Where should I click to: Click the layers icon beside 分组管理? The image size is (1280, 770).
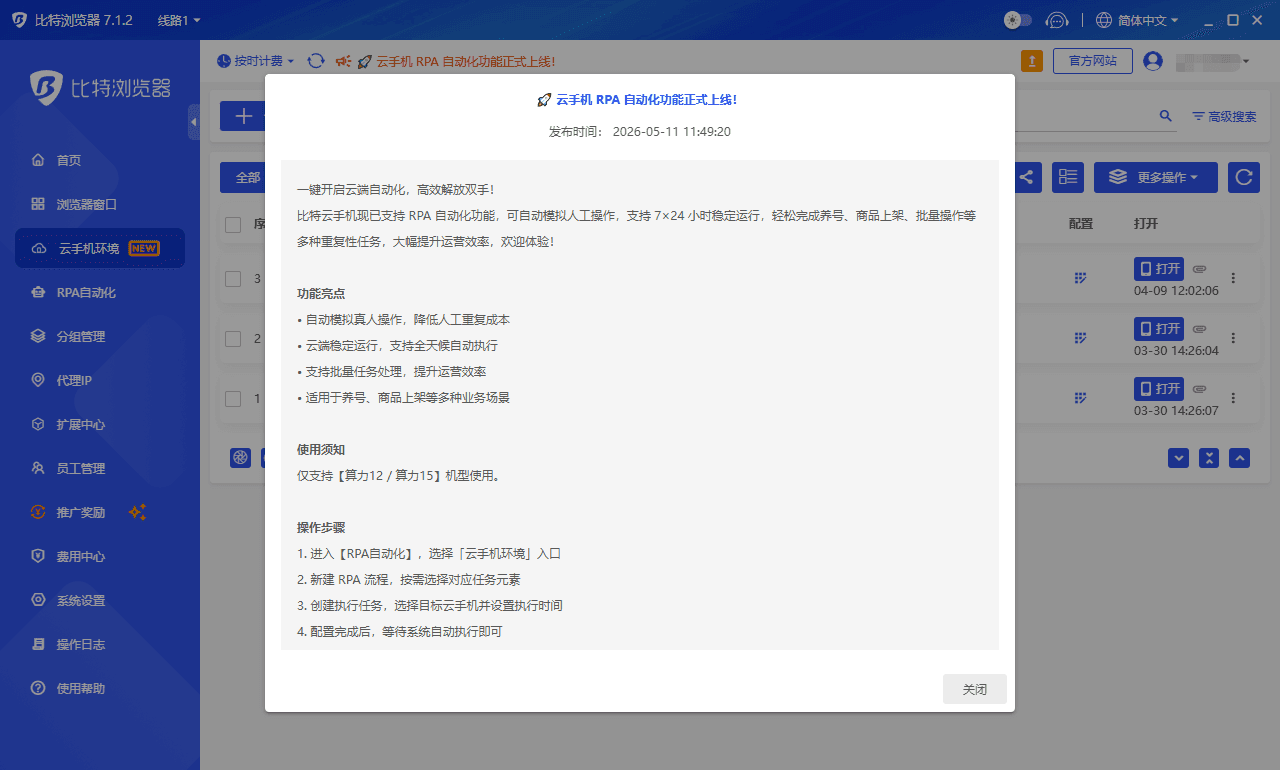tap(38, 336)
